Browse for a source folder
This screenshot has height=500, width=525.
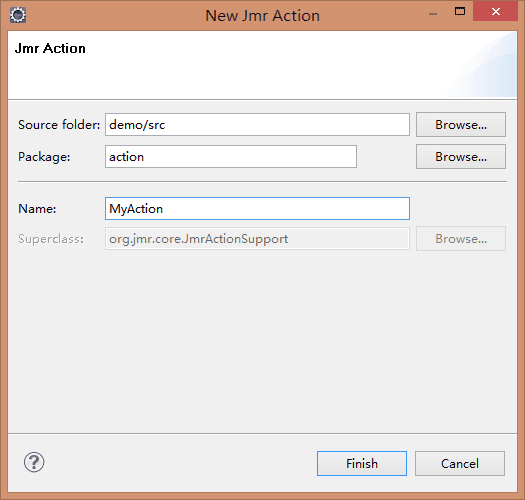461,125
